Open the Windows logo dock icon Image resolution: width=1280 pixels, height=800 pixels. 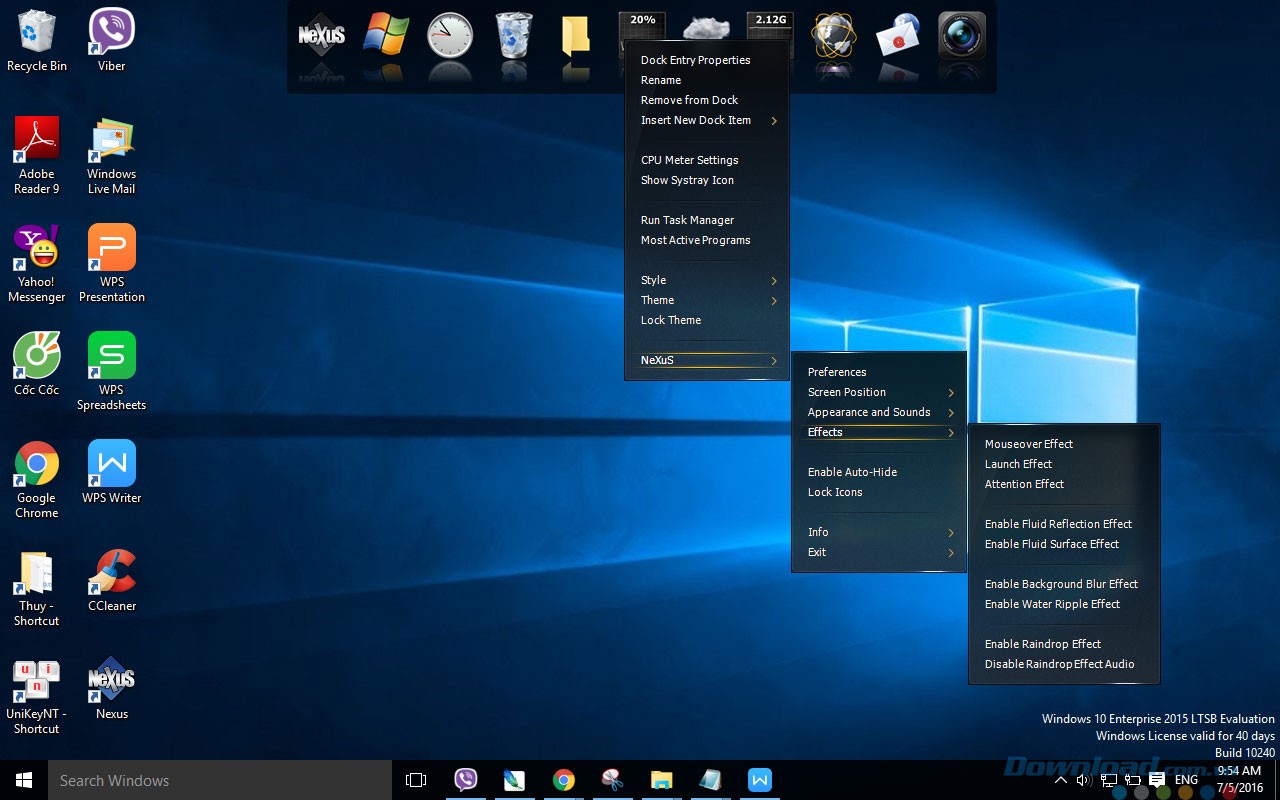[x=385, y=36]
